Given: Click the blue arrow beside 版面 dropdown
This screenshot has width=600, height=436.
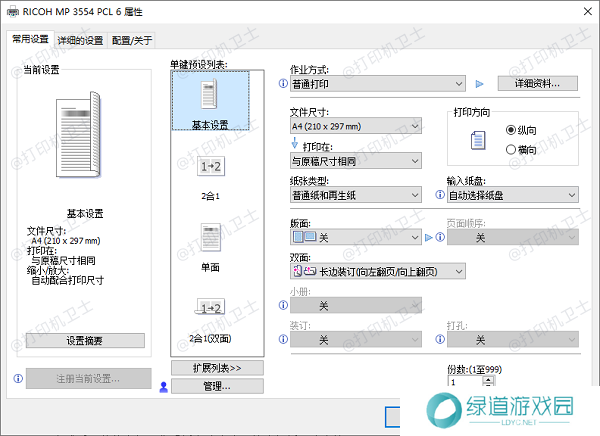Looking at the screenshot, I should point(429,238).
